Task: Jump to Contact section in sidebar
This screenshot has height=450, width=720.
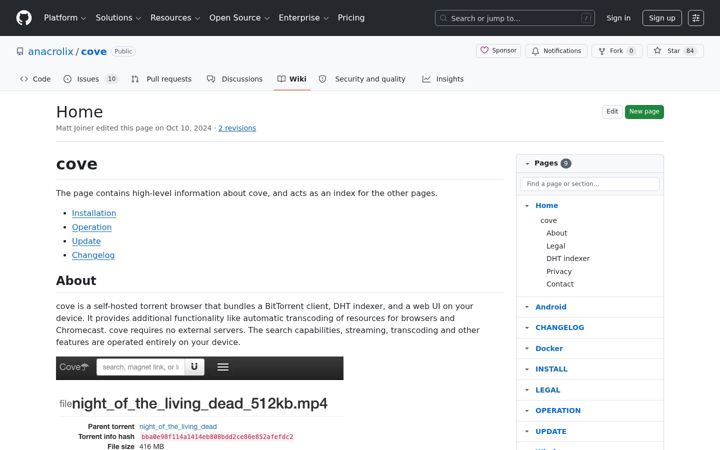Action: pos(560,284)
